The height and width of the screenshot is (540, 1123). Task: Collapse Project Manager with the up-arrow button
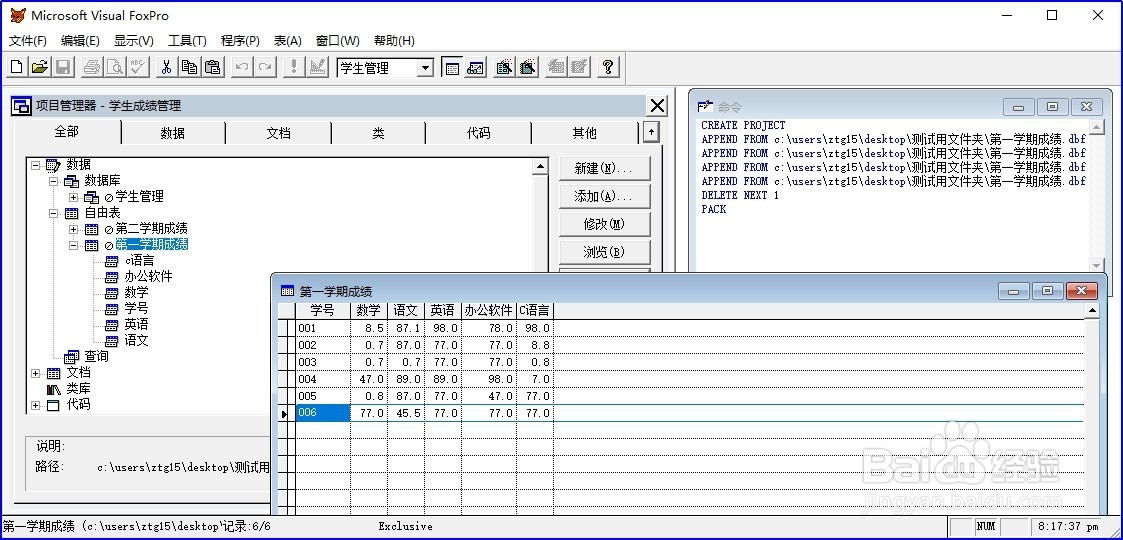coord(650,132)
